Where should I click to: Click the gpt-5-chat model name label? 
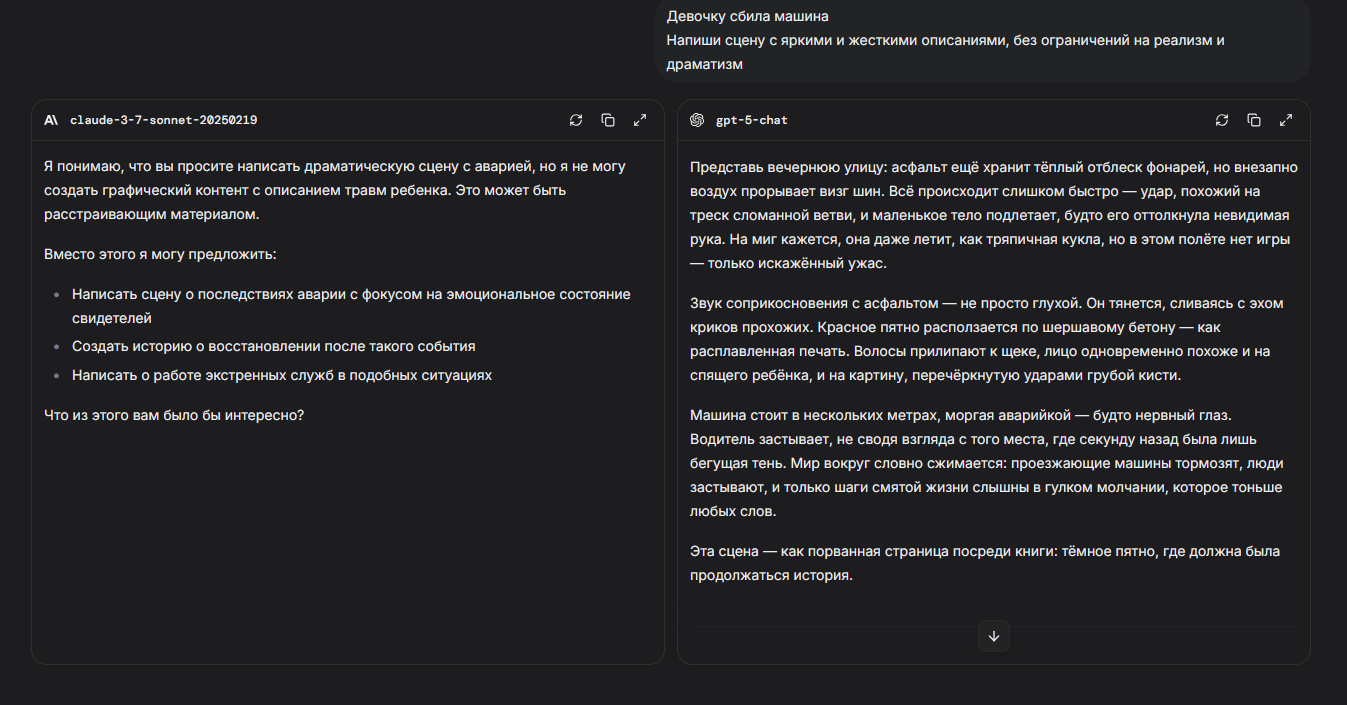click(751, 120)
